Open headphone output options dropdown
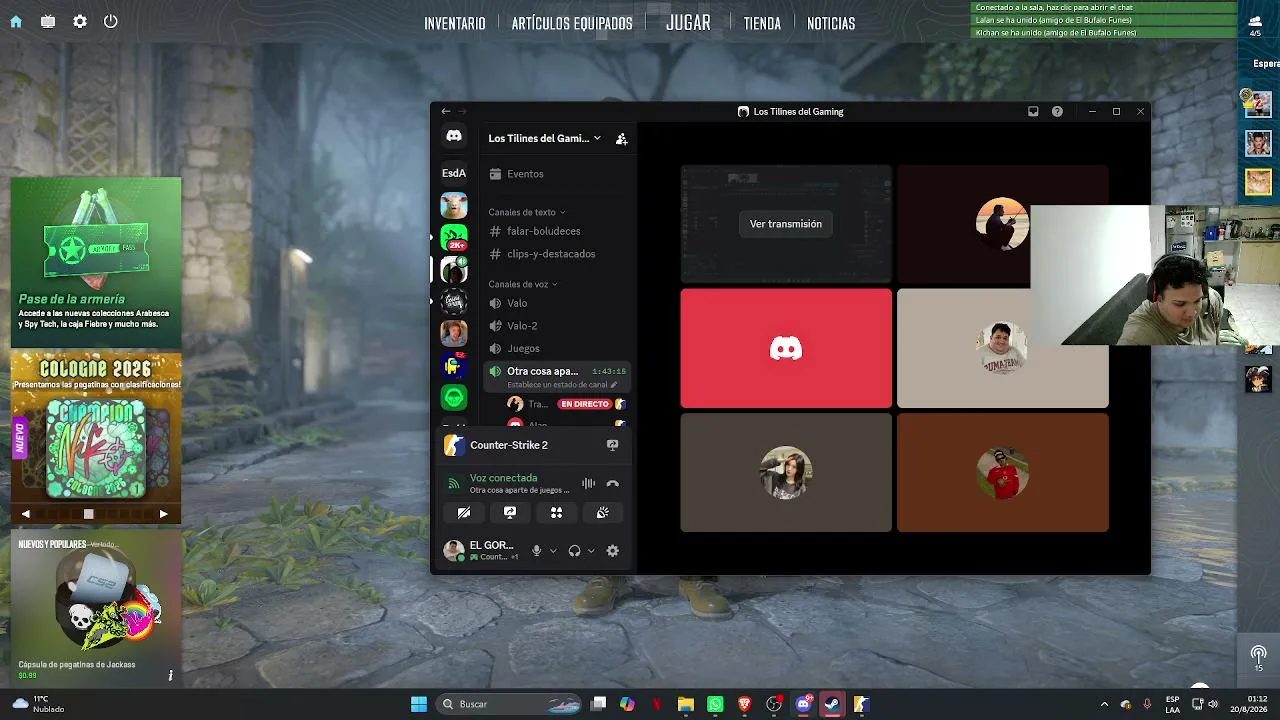Image resolution: width=1280 pixels, height=720 pixels. [591, 551]
